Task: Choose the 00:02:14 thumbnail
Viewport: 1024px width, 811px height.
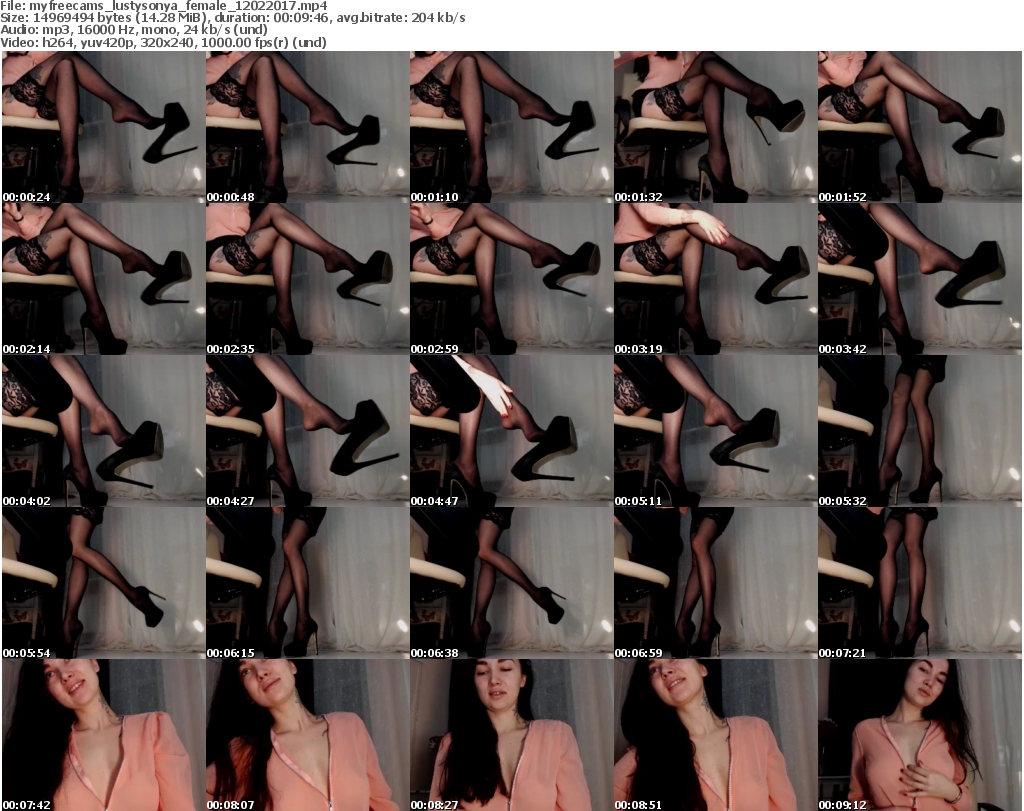Action: [x=103, y=279]
